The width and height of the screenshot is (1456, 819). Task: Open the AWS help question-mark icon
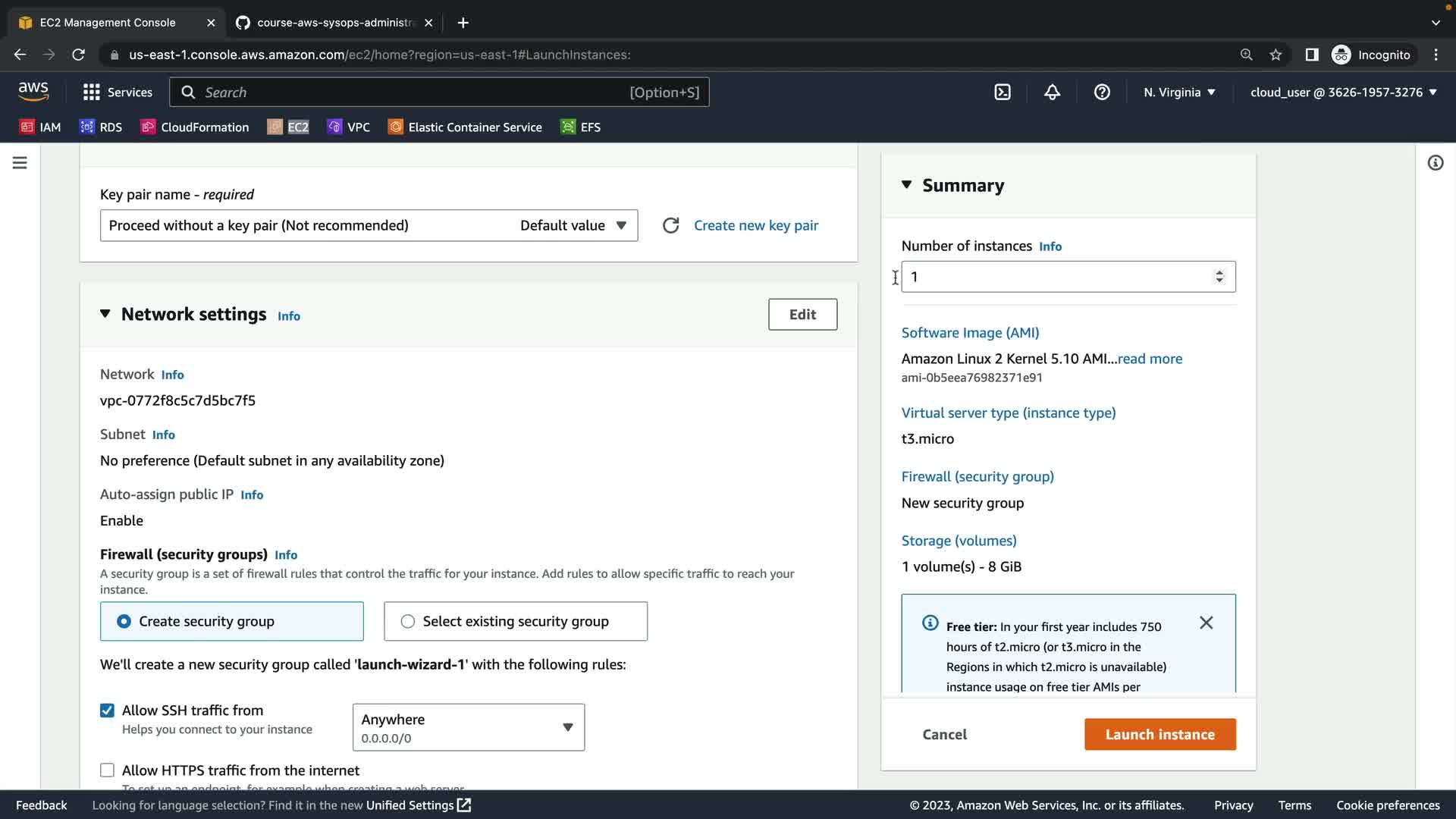(x=1102, y=93)
